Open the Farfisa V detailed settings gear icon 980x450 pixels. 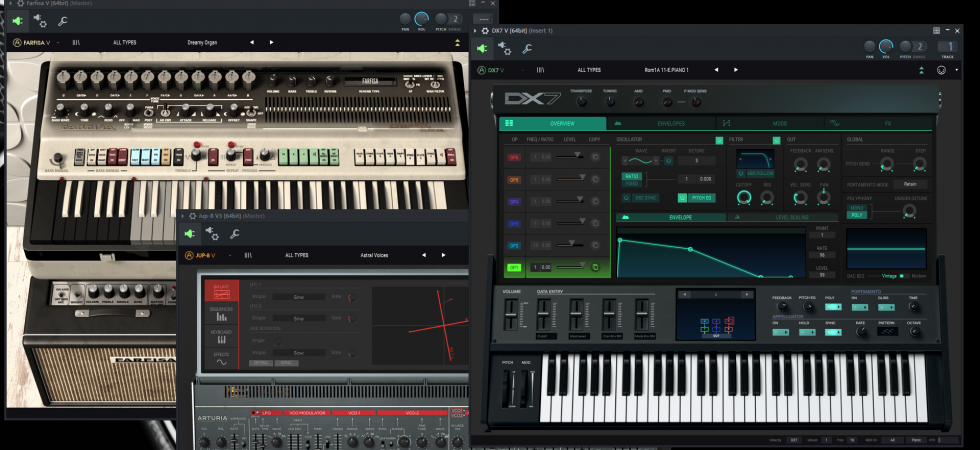[40, 21]
